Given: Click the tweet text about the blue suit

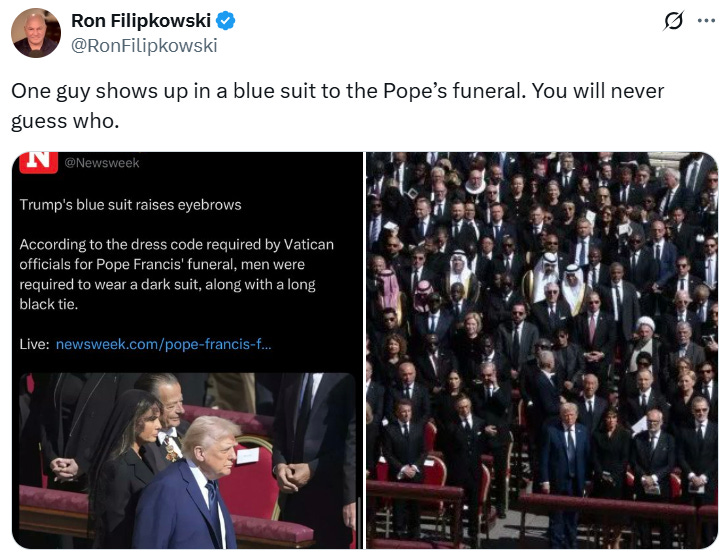Looking at the screenshot, I should pyautogui.click(x=338, y=106).
